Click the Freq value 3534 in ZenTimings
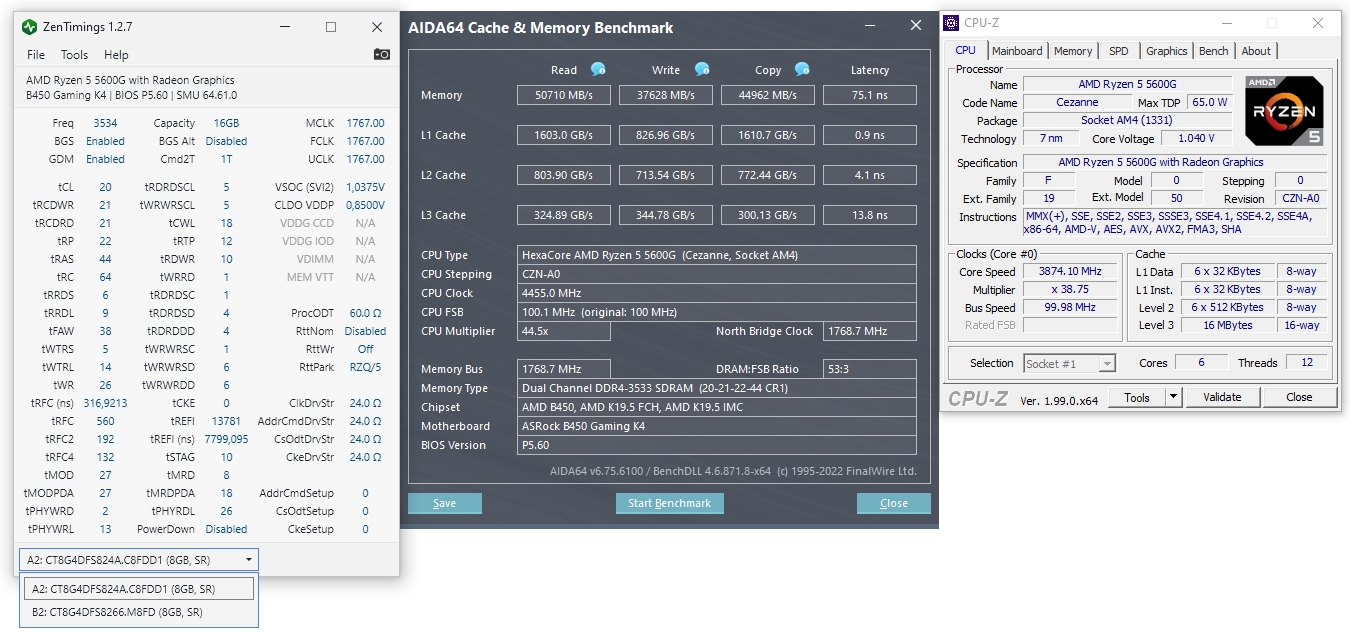This screenshot has width=1350, height=634. (105, 123)
